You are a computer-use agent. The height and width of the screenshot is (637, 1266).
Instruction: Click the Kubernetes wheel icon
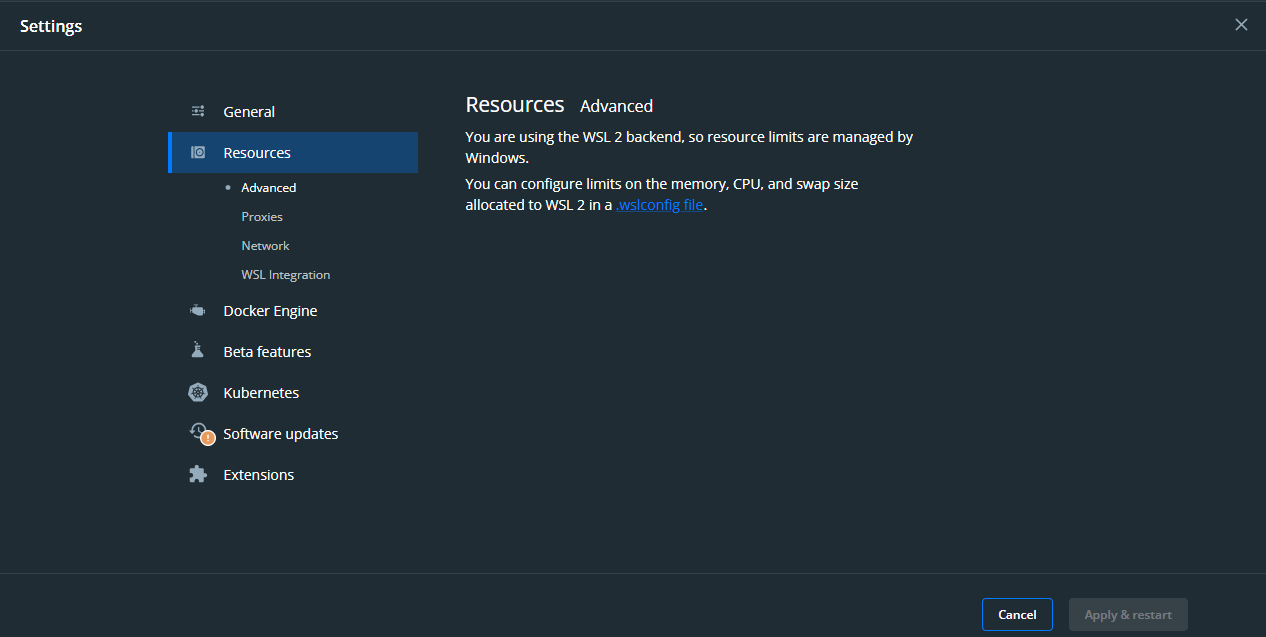tap(198, 393)
